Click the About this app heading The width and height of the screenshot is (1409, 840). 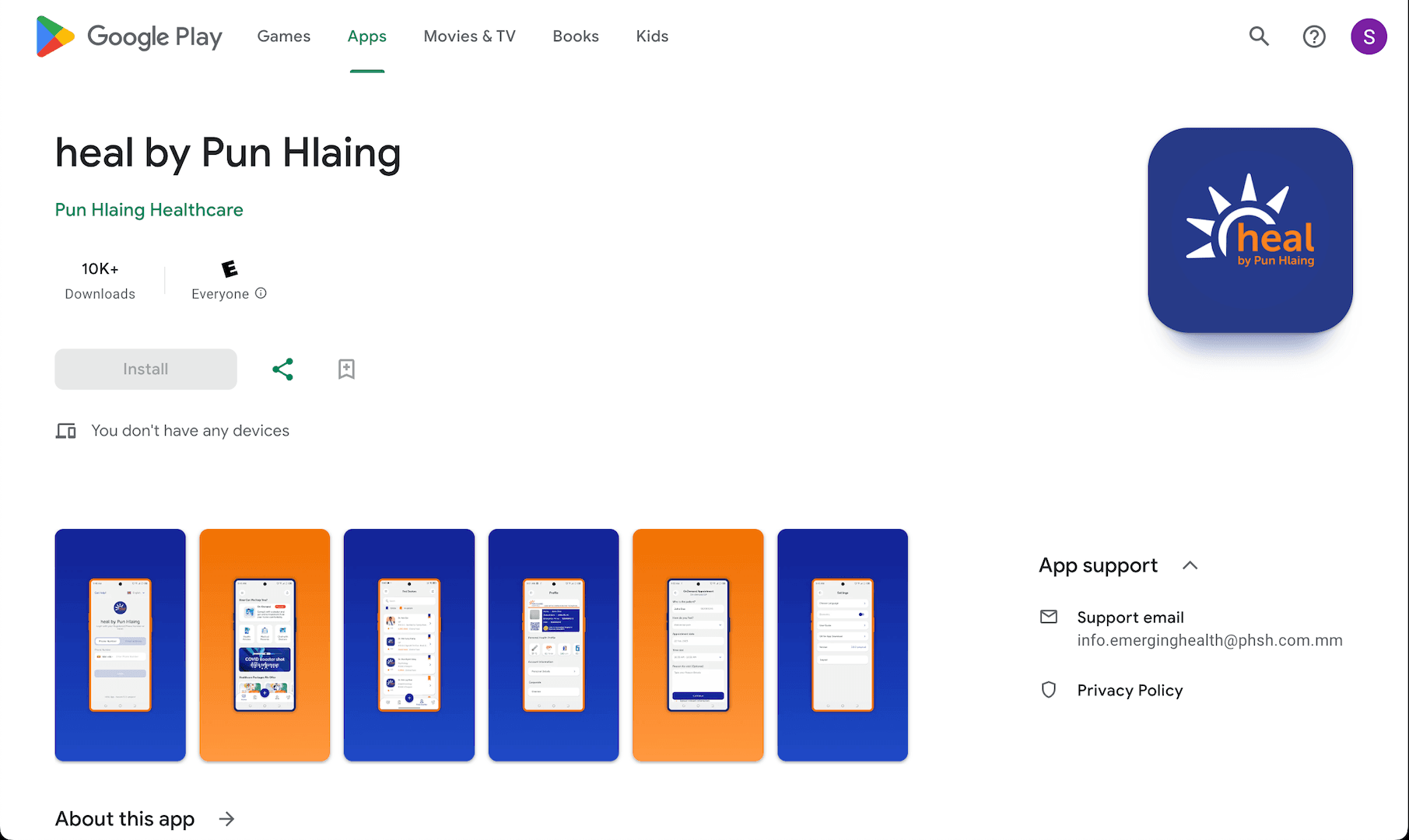(x=124, y=819)
